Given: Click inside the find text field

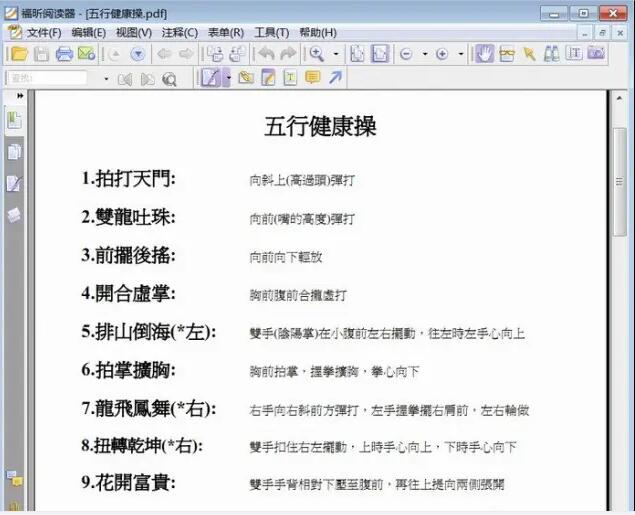Looking at the screenshot, I should tap(47, 78).
